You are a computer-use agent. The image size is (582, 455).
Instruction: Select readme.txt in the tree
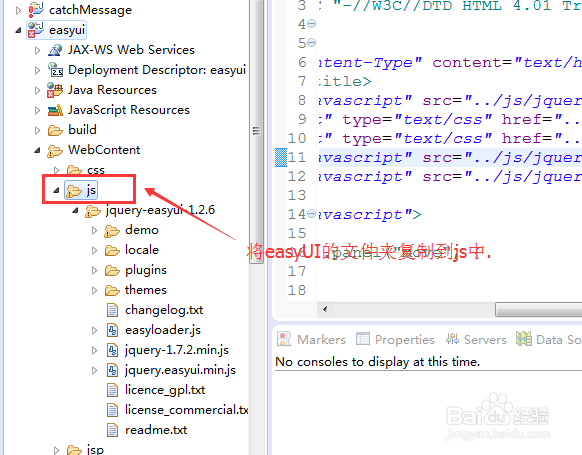pyautogui.click(x=156, y=430)
